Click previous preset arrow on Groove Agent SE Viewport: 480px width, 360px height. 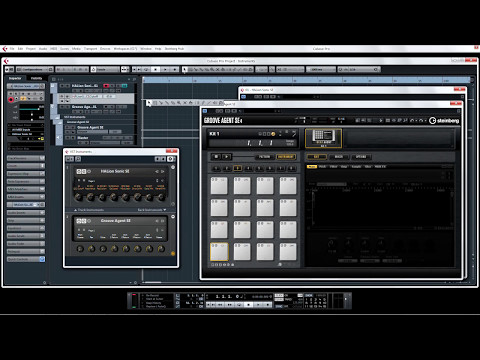coord(157,221)
